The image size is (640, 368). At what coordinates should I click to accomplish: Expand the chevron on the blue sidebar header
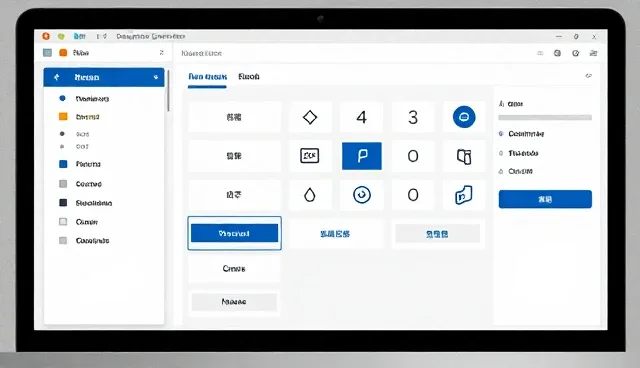(x=156, y=77)
